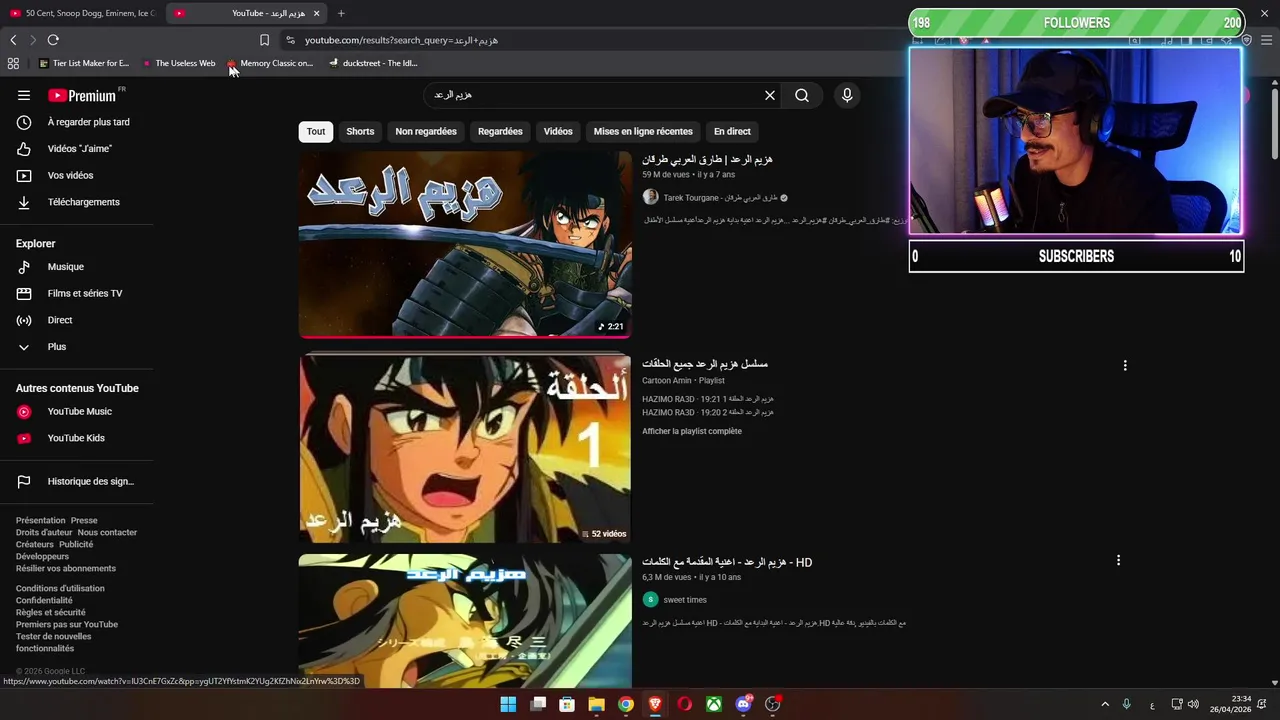Screen dimensions: 1280x720
Task: Open OBS Studio from the taskbar
Action: coord(773,704)
